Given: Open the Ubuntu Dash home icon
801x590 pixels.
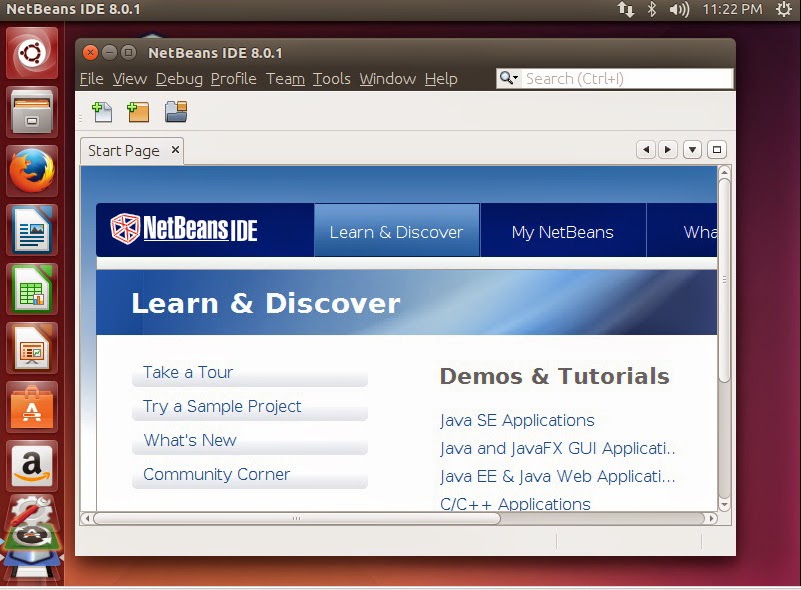Looking at the screenshot, I should click(32, 53).
